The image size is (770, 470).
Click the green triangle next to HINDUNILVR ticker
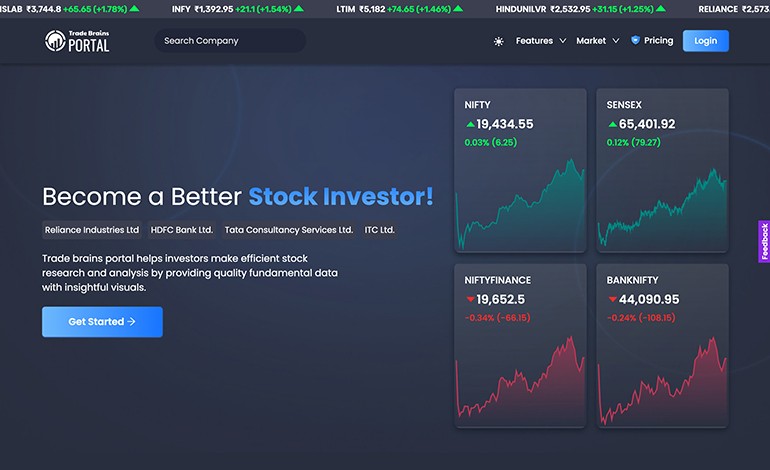point(661,8)
